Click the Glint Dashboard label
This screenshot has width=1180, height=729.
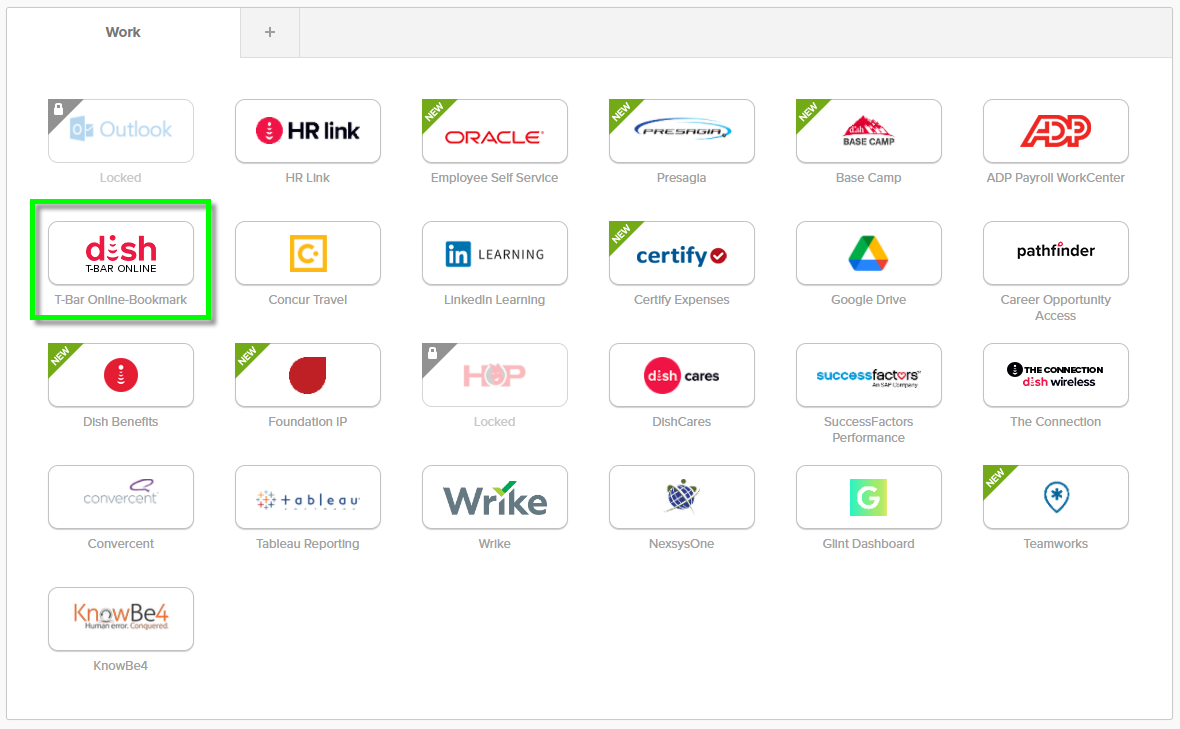coord(868,543)
